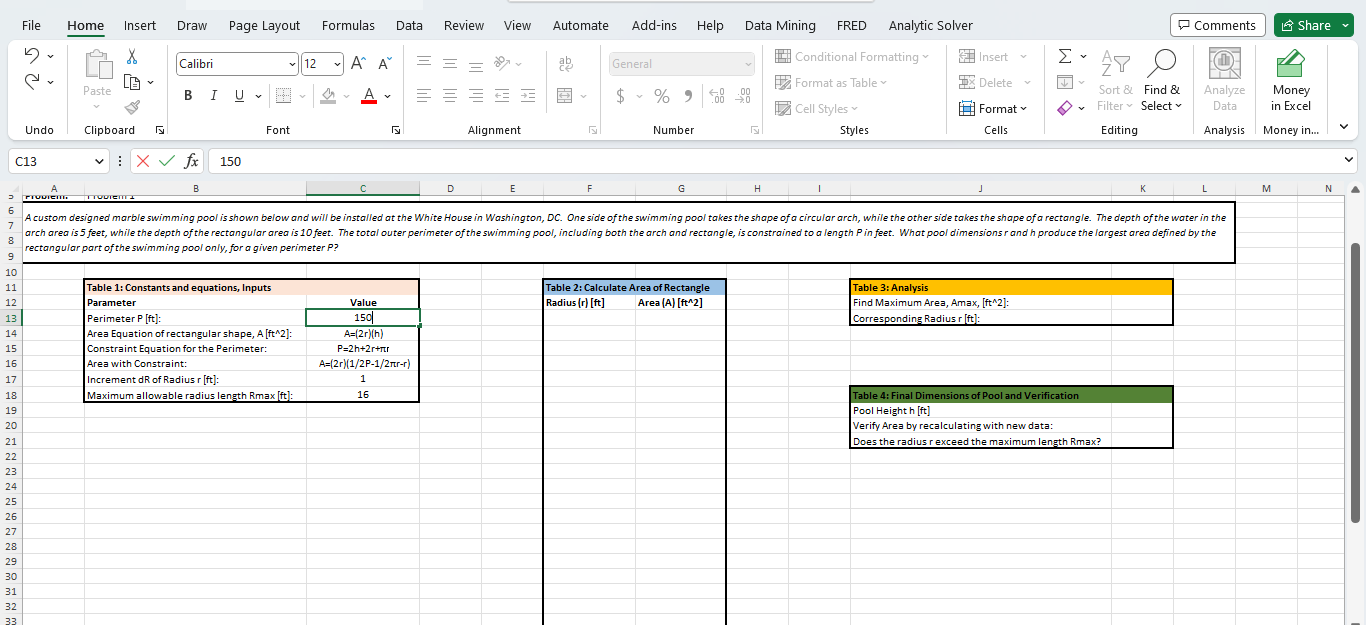The width and height of the screenshot is (1366, 625).
Task: Open the Sort & Filter tool
Action: (x=1115, y=80)
